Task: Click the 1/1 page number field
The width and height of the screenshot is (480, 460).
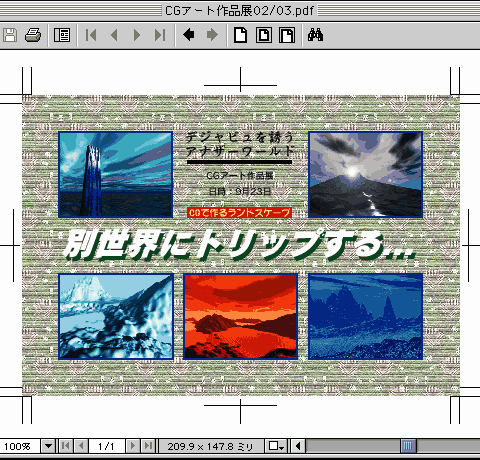Action: pos(106,446)
